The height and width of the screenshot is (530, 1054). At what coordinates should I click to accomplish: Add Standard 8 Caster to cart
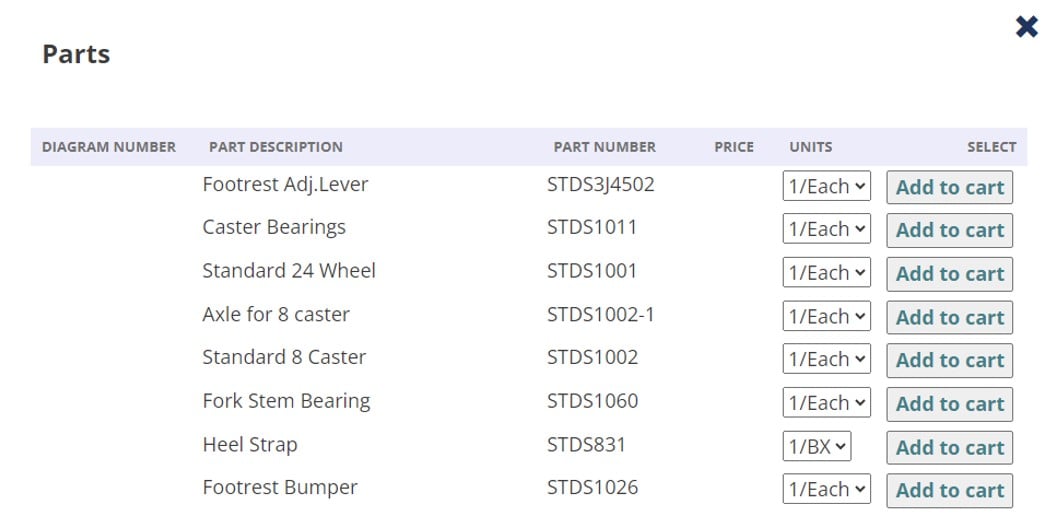(x=949, y=361)
